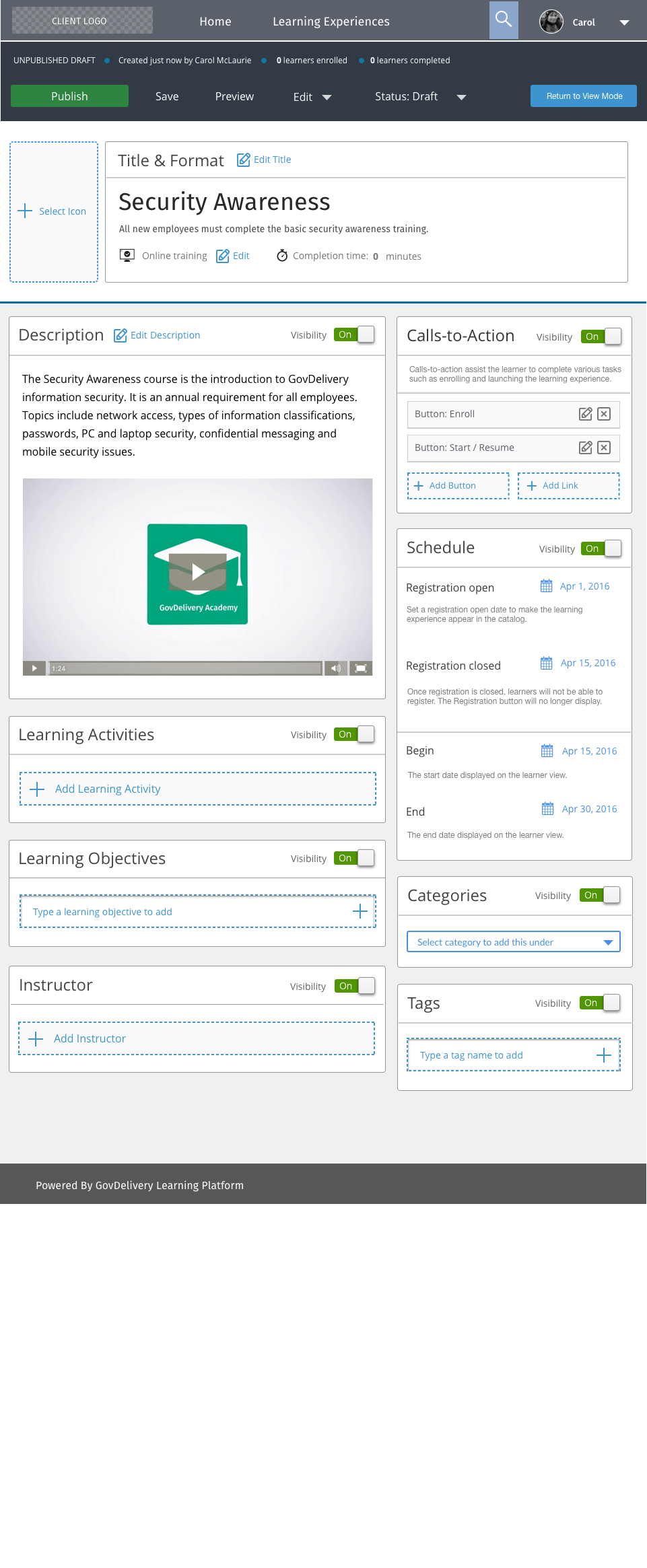Click the Begin Apr 15, 2016 date

[589, 751]
